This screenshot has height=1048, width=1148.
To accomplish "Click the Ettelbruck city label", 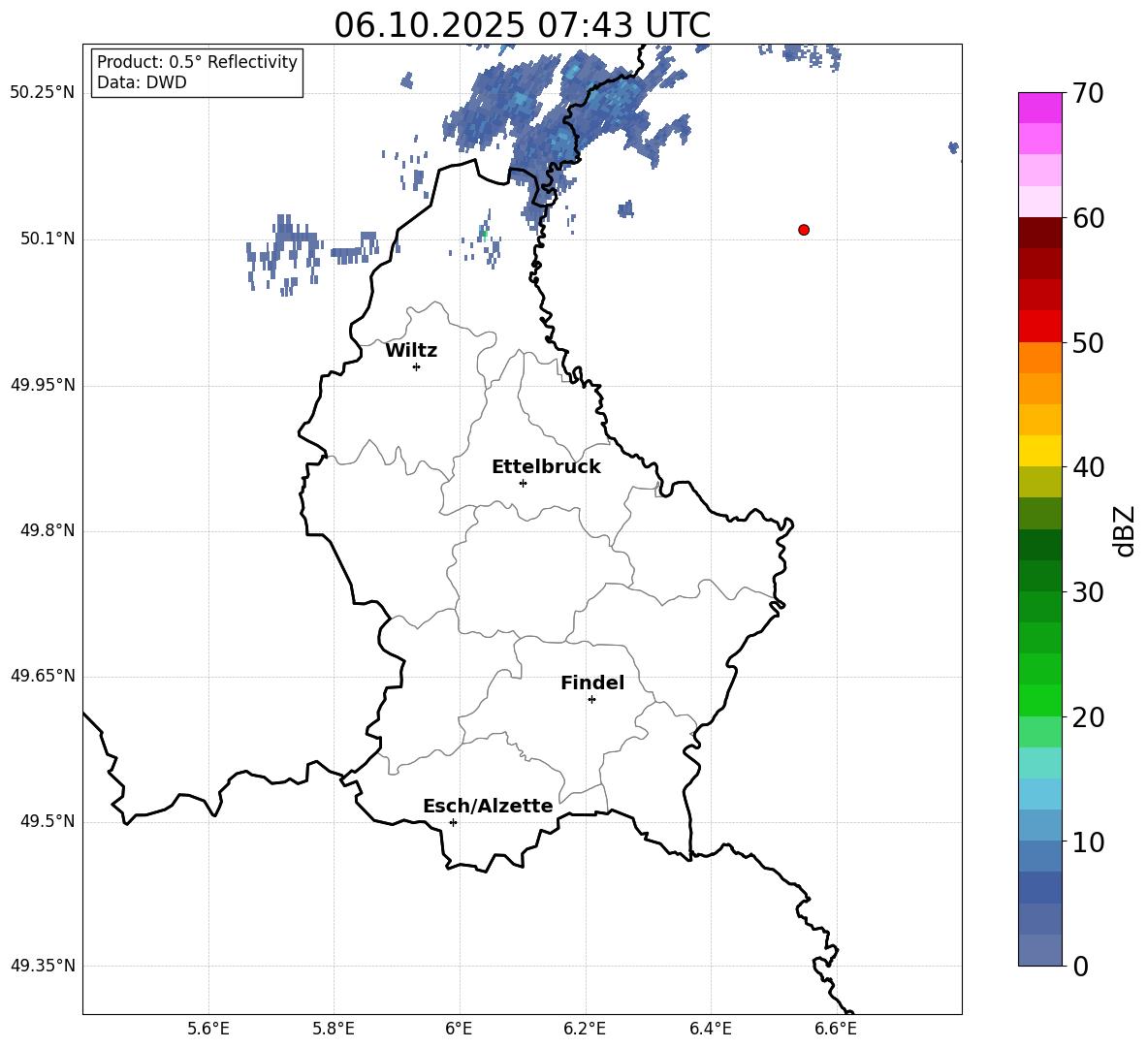I will (x=546, y=467).
